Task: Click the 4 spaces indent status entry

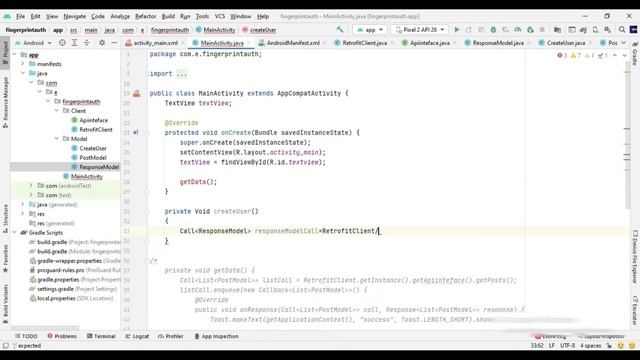Action: 591,345
